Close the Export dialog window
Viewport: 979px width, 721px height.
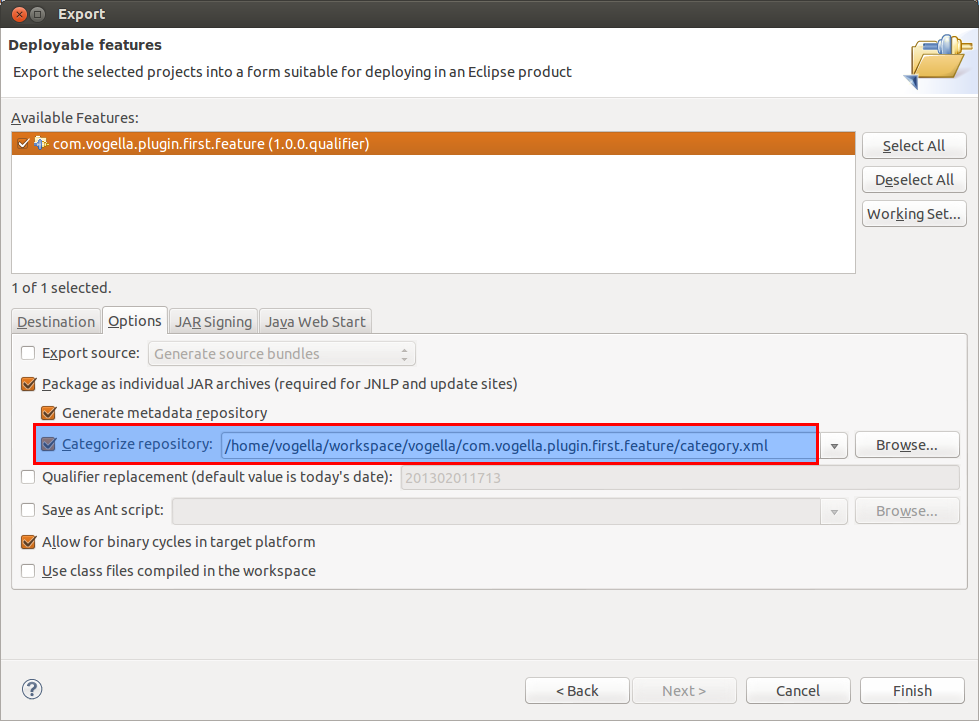pyautogui.click(x=19, y=14)
